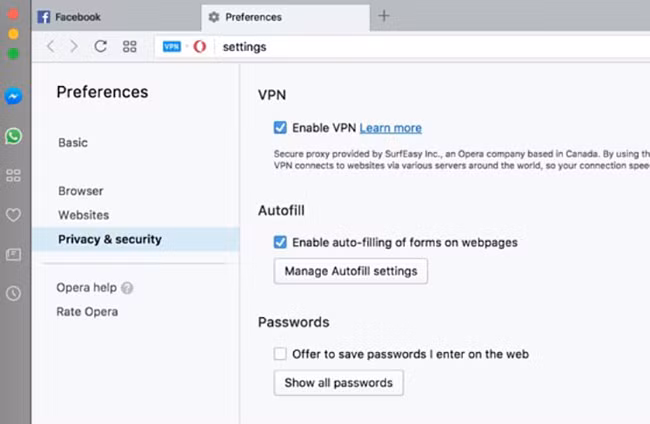Click the Opera help question mark icon
650x424 pixels.
(x=127, y=288)
